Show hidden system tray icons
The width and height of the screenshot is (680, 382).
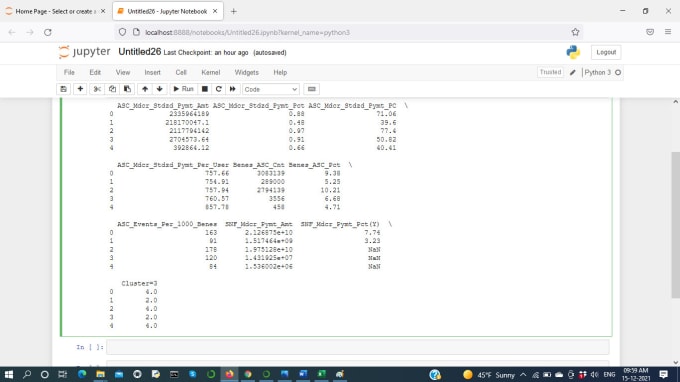[x=523, y=375]
